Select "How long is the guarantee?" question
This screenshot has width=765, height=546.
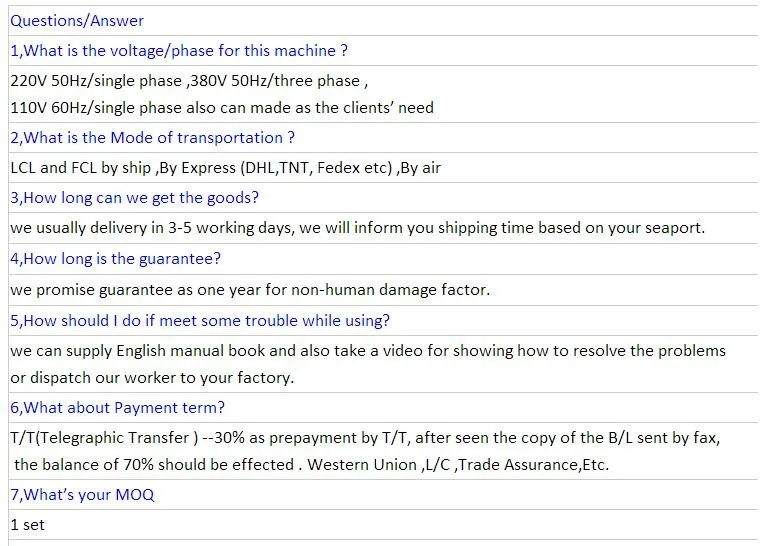click(x=115, y=259)
